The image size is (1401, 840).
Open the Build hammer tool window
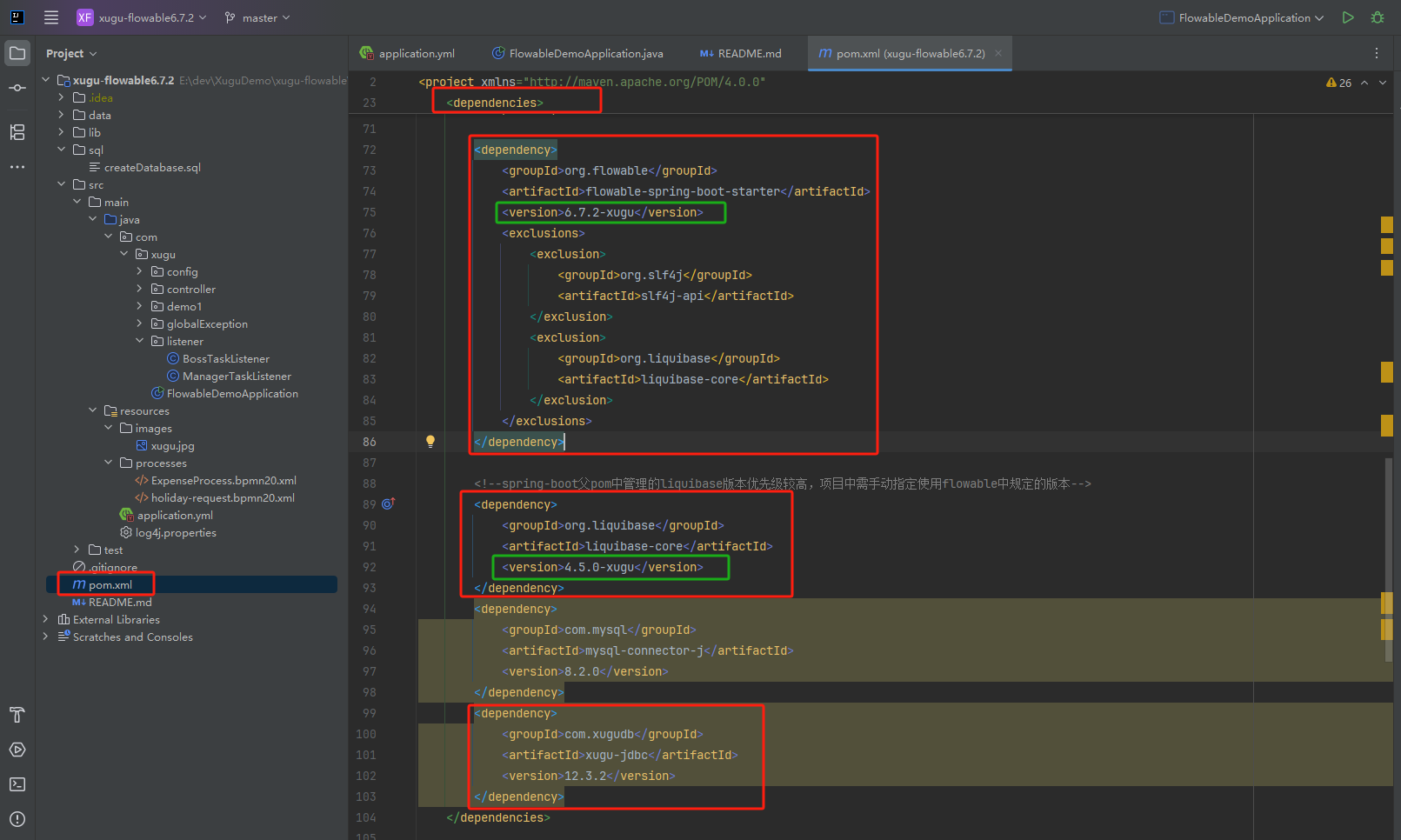[x=17, y=715]
